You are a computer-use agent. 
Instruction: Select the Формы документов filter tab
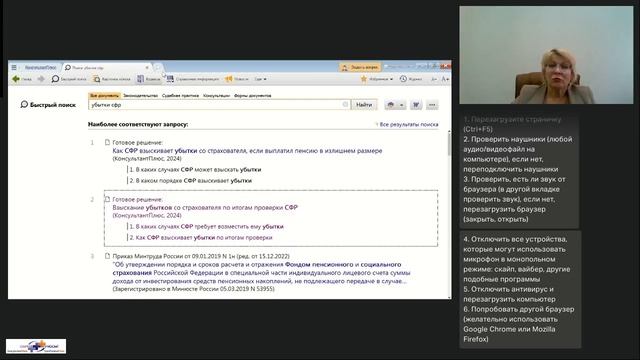click(x=253, y=96)
